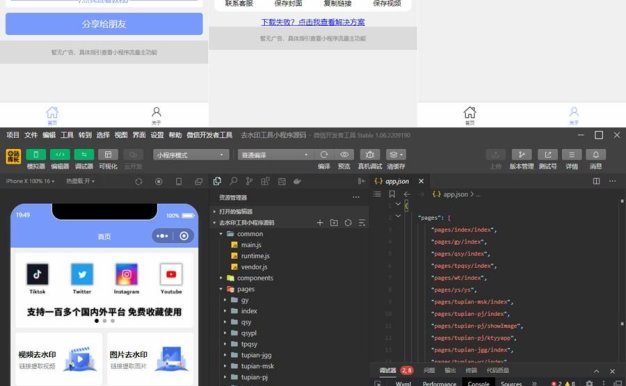Viewport: 626px width, 386px height.
Task: Expand the components folder
Action: [255, 278]
